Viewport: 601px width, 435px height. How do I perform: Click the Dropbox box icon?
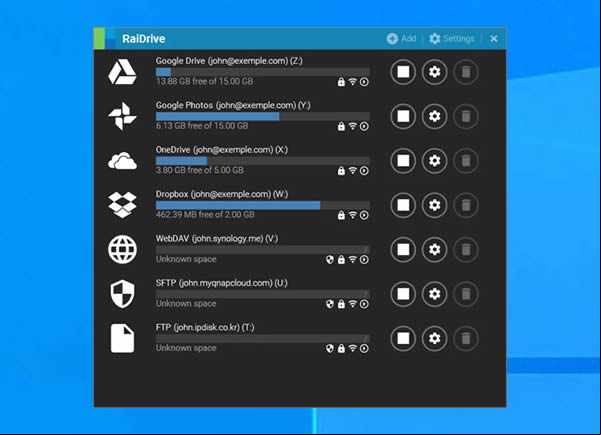[x=122, y=205]
